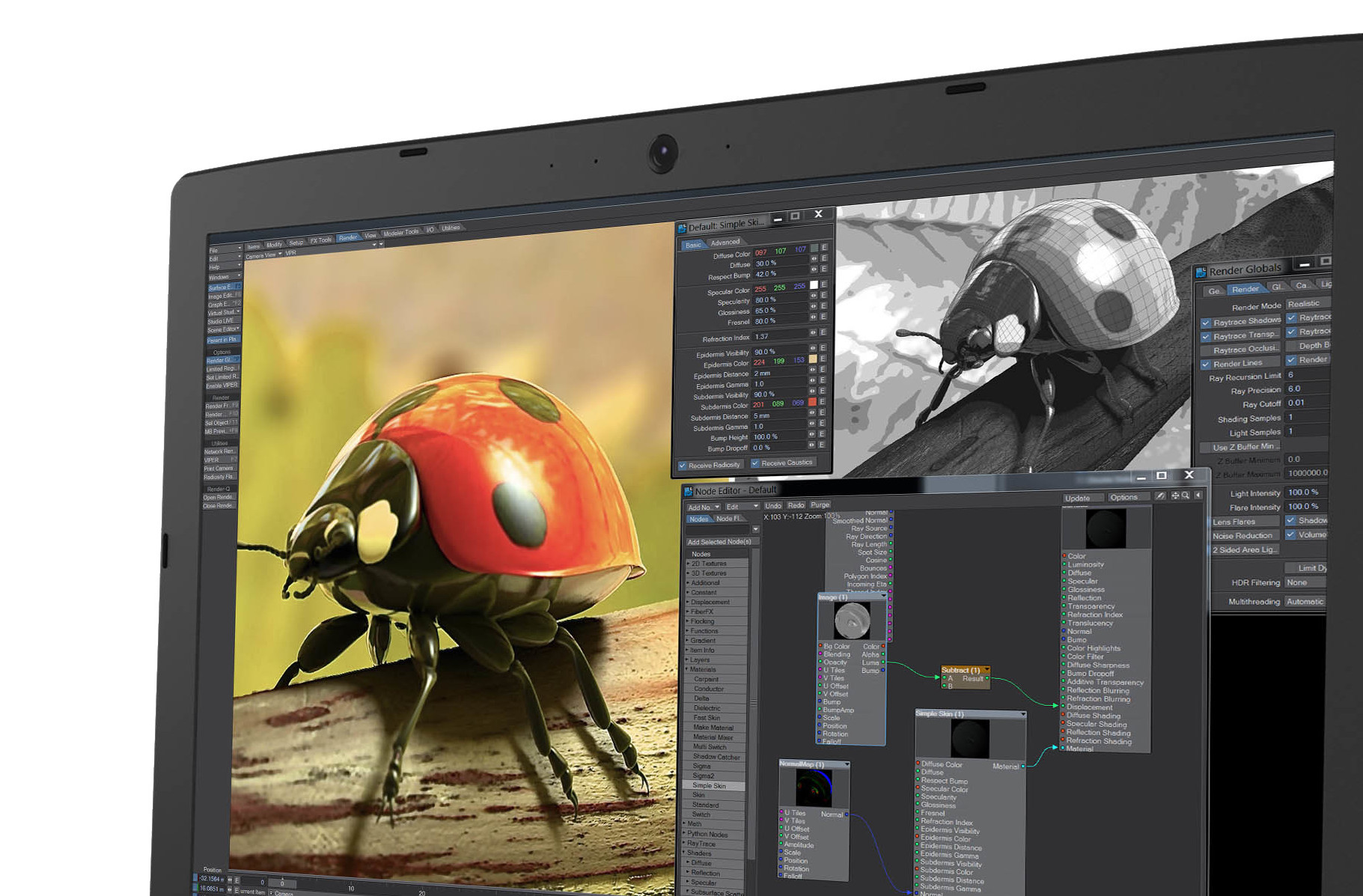Select the Render tab in Render Globals
Viewport: 1363px width, 896px height.
1245,290
